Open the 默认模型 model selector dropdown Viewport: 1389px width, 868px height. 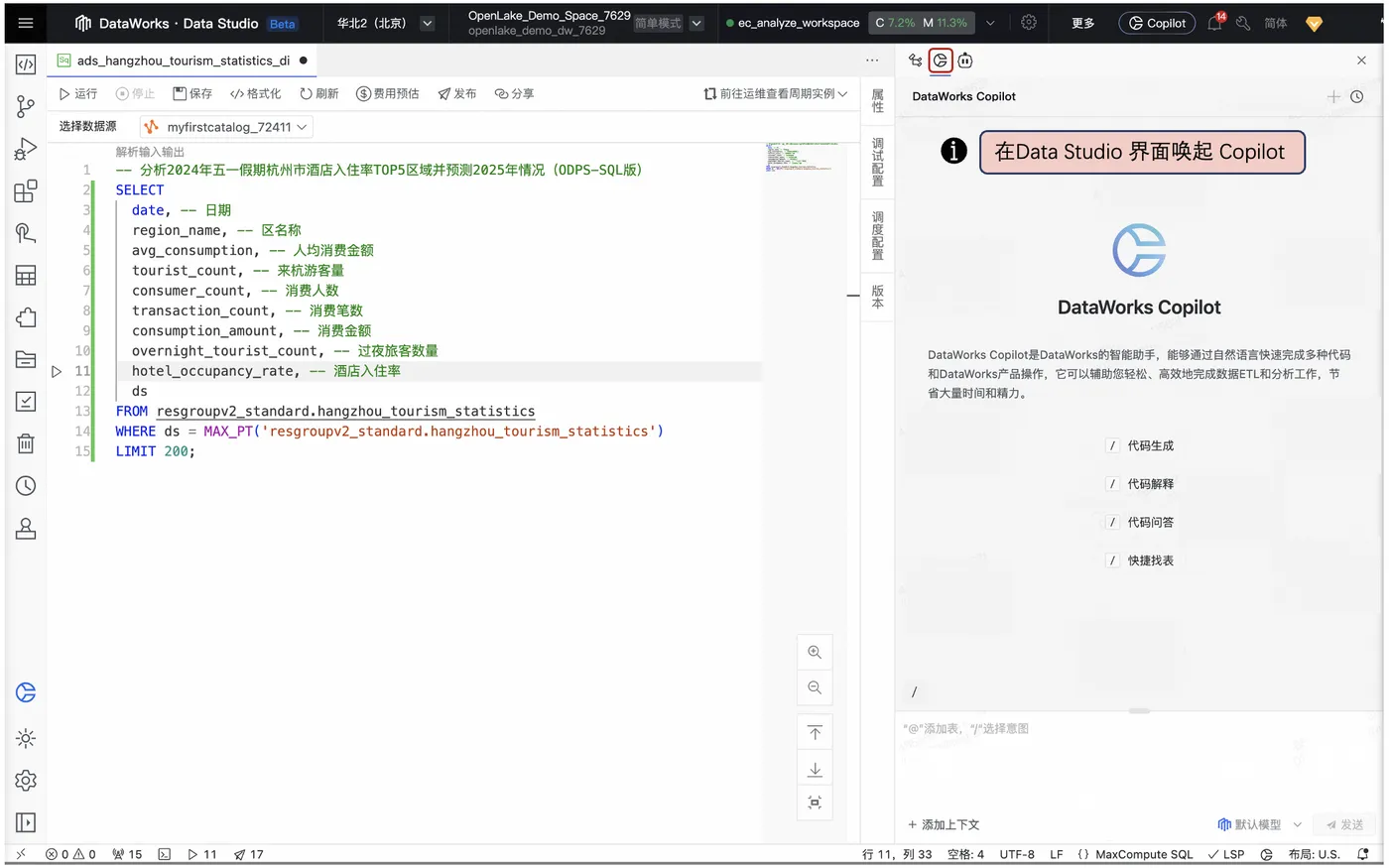pos(1259,824)
